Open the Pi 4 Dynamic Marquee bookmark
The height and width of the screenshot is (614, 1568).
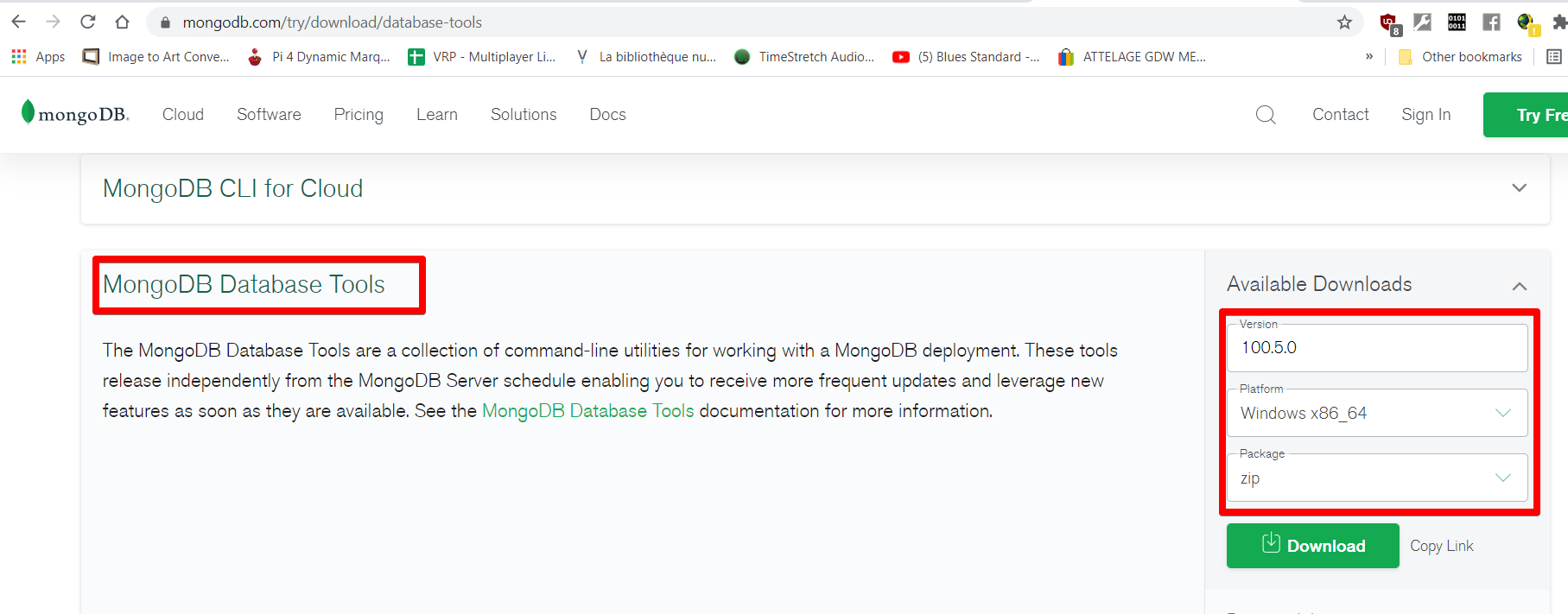318,57
